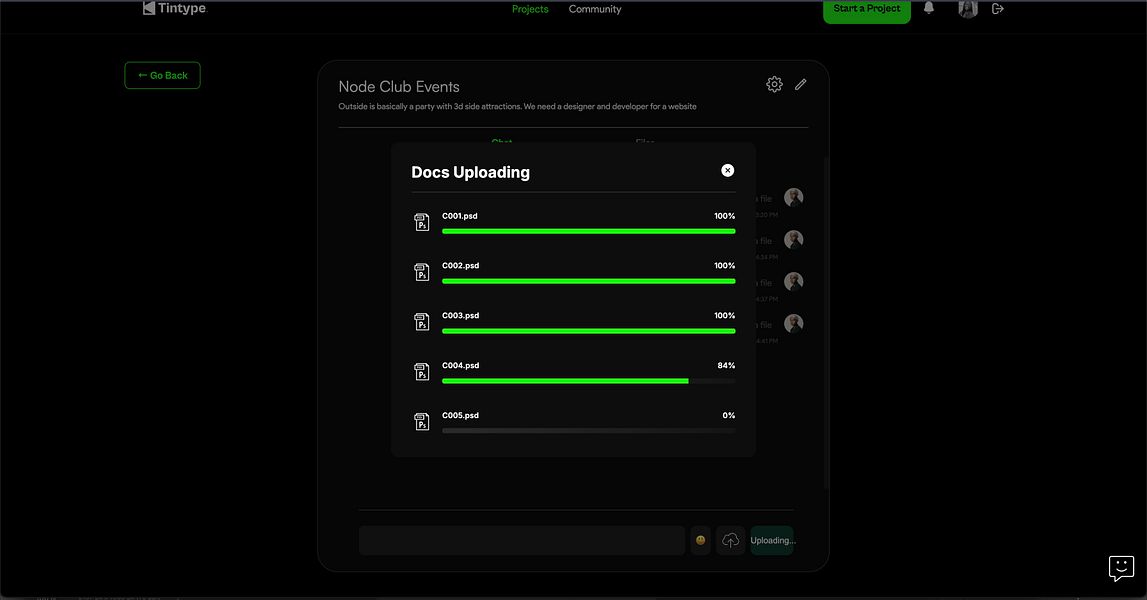Click the message input field
This screenshot has height=600, width=1147.
pos(522,540)
